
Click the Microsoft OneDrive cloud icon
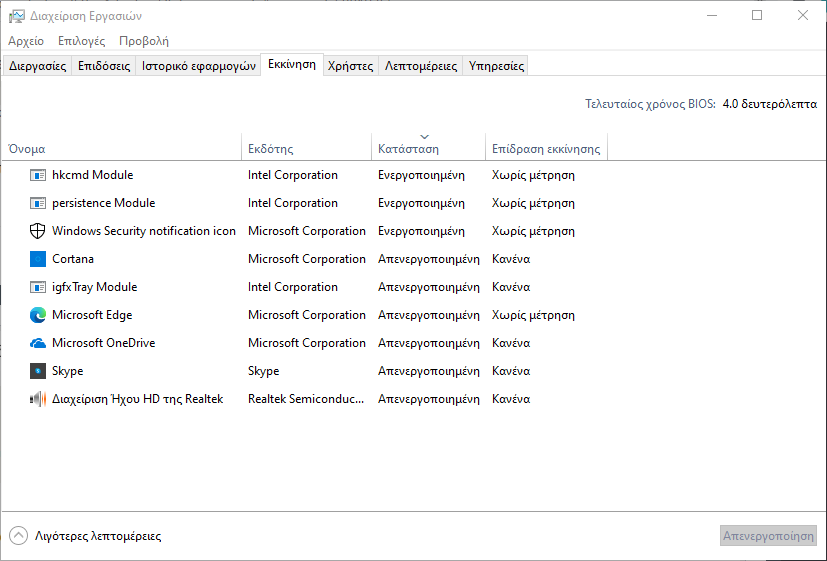[38, 343]
